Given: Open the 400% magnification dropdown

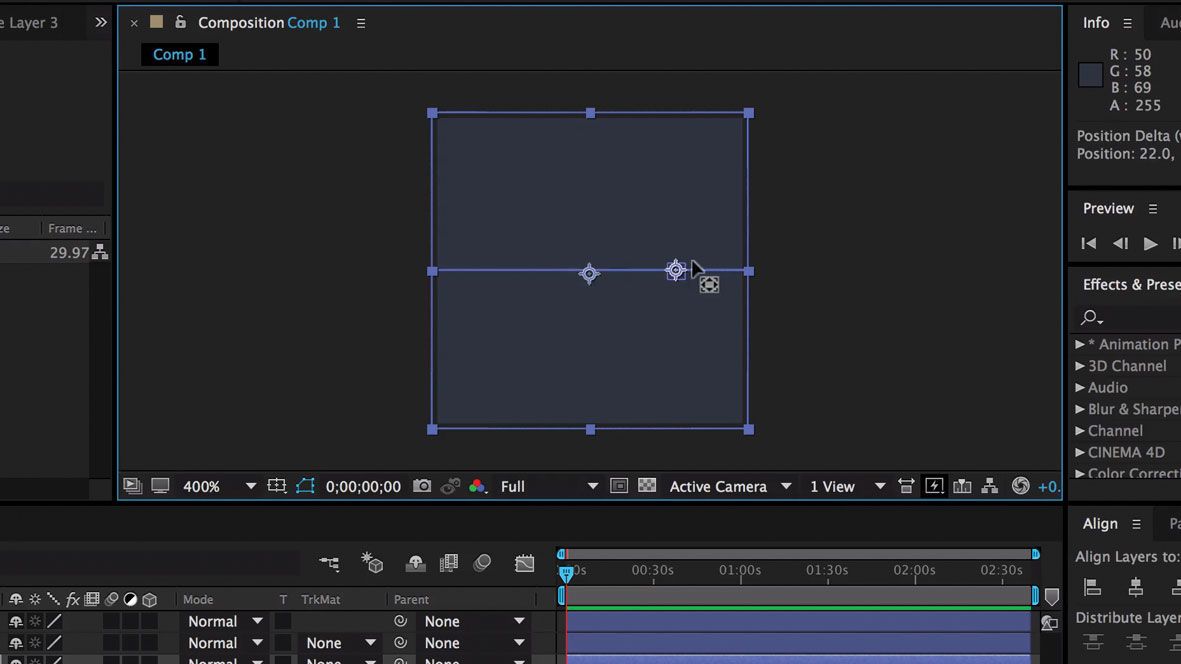Looking at the screenshot, I should [x=250, y=486].
